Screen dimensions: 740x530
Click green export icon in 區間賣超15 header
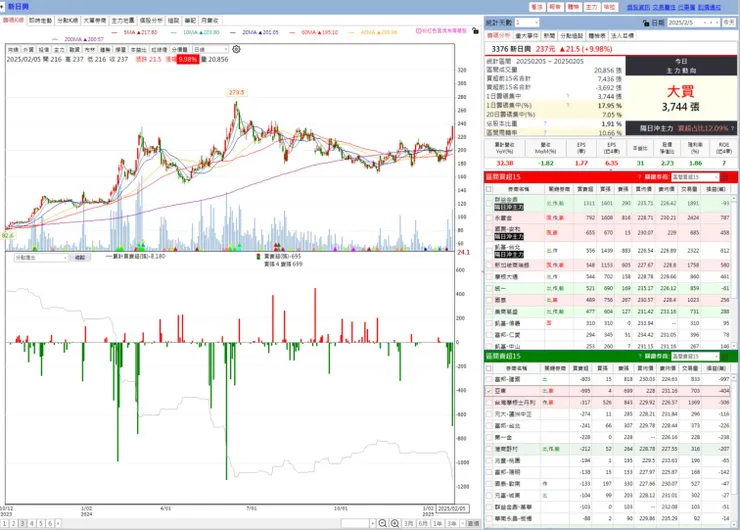[725, 356]
